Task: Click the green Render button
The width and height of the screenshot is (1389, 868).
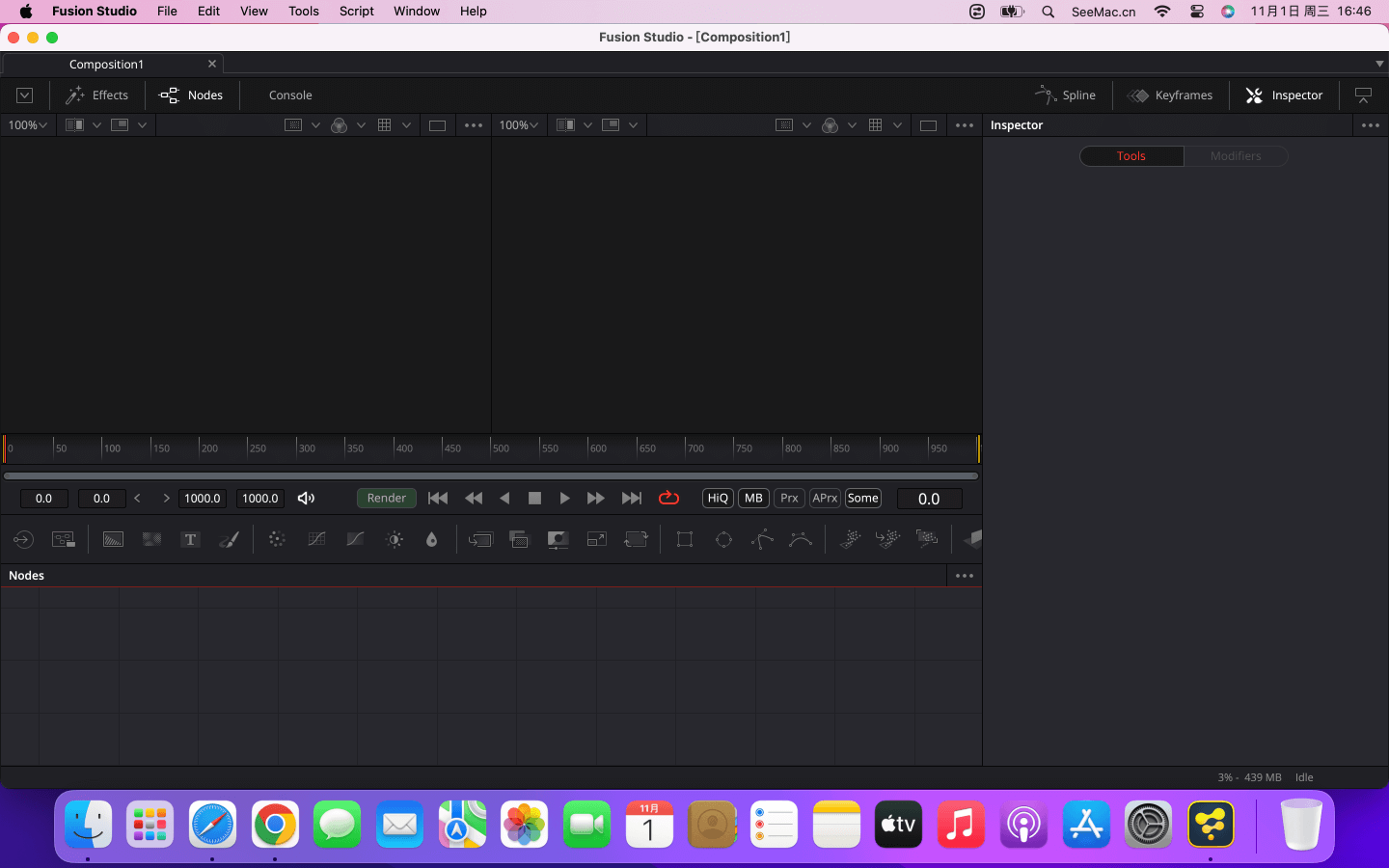Action: click(387, 499)
